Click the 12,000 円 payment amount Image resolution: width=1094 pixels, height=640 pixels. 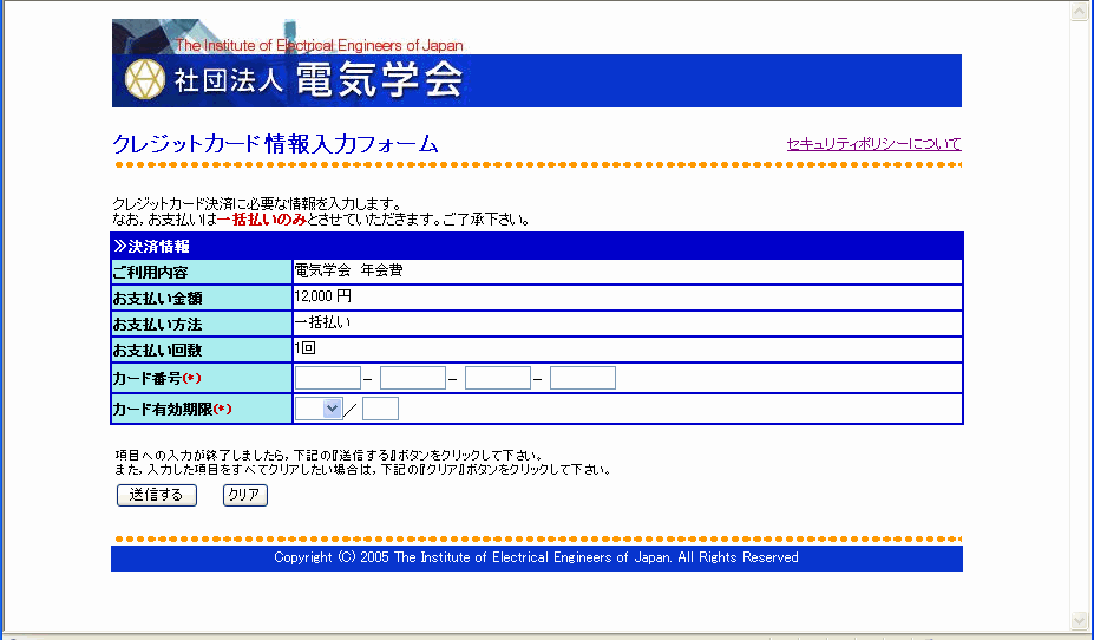324,297
